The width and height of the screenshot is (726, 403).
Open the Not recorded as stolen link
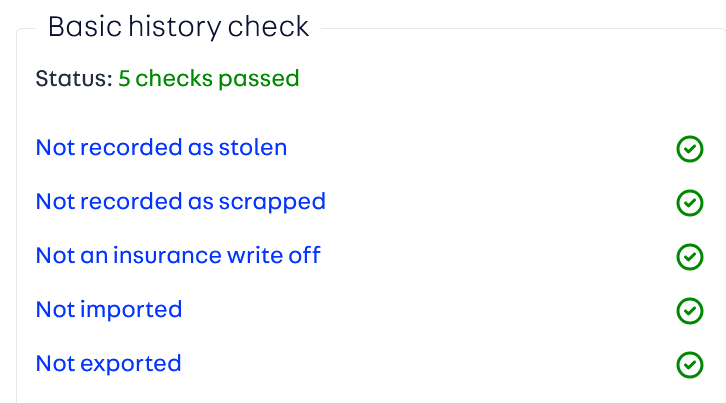click(x=161, y=148)
